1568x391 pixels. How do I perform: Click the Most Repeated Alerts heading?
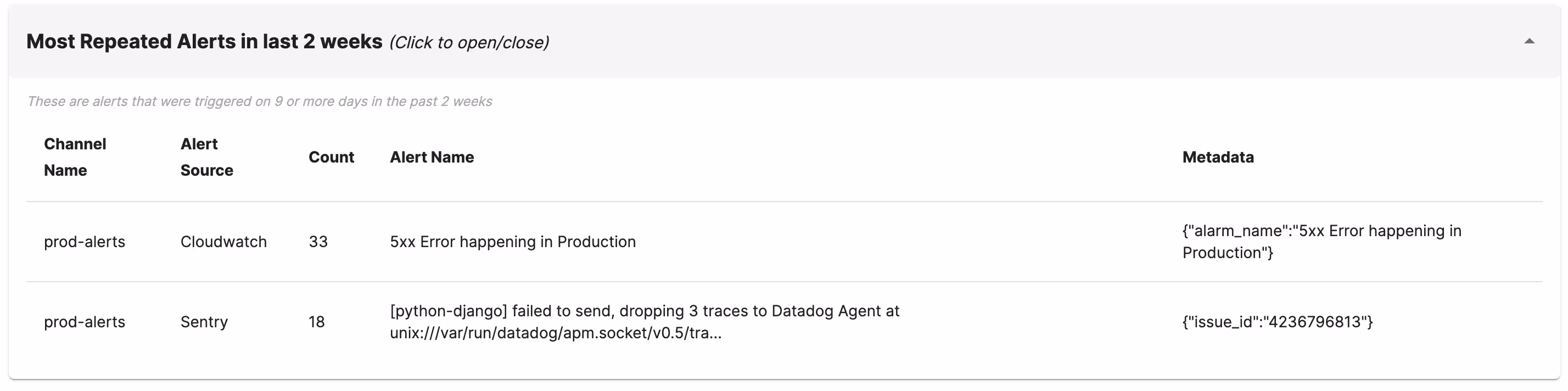click(204, 41)
